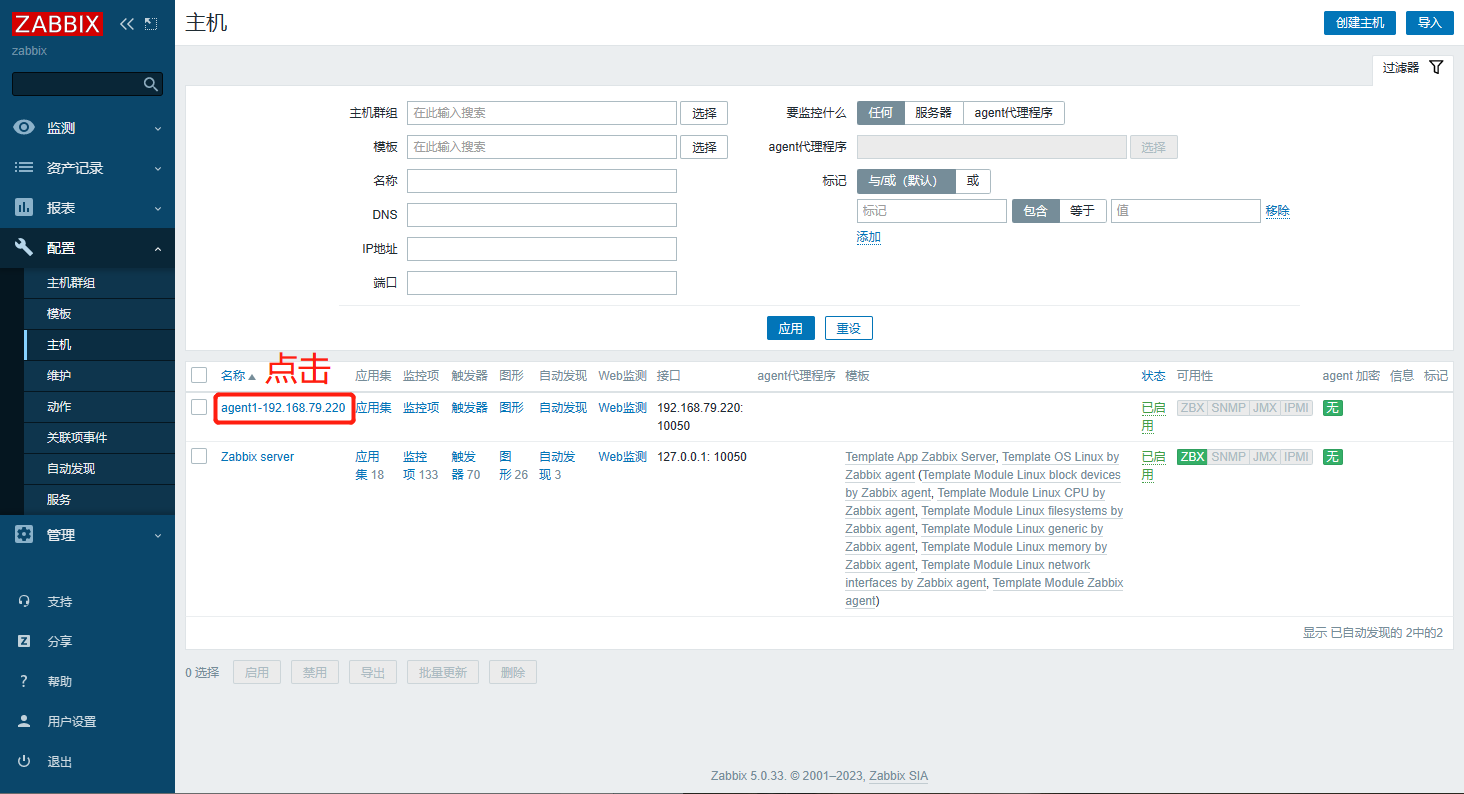Screen dimensions: 1464x794
Task: Open Template App Zabbix Server link
Action: tap(920, 457)
